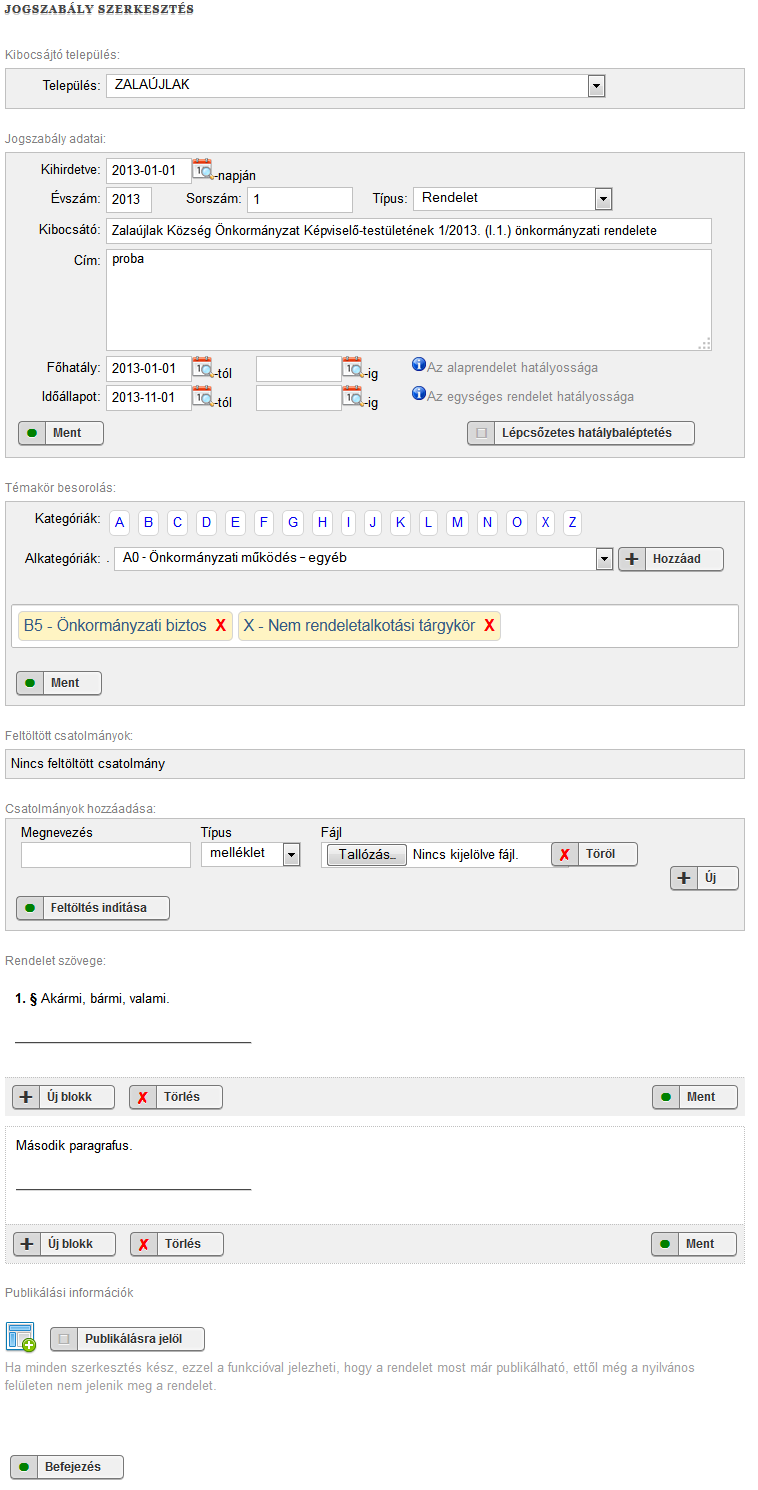The image size is (758, 1490).
Task: Open attachment type dropdown melléklet
Action: click(251, 854)
